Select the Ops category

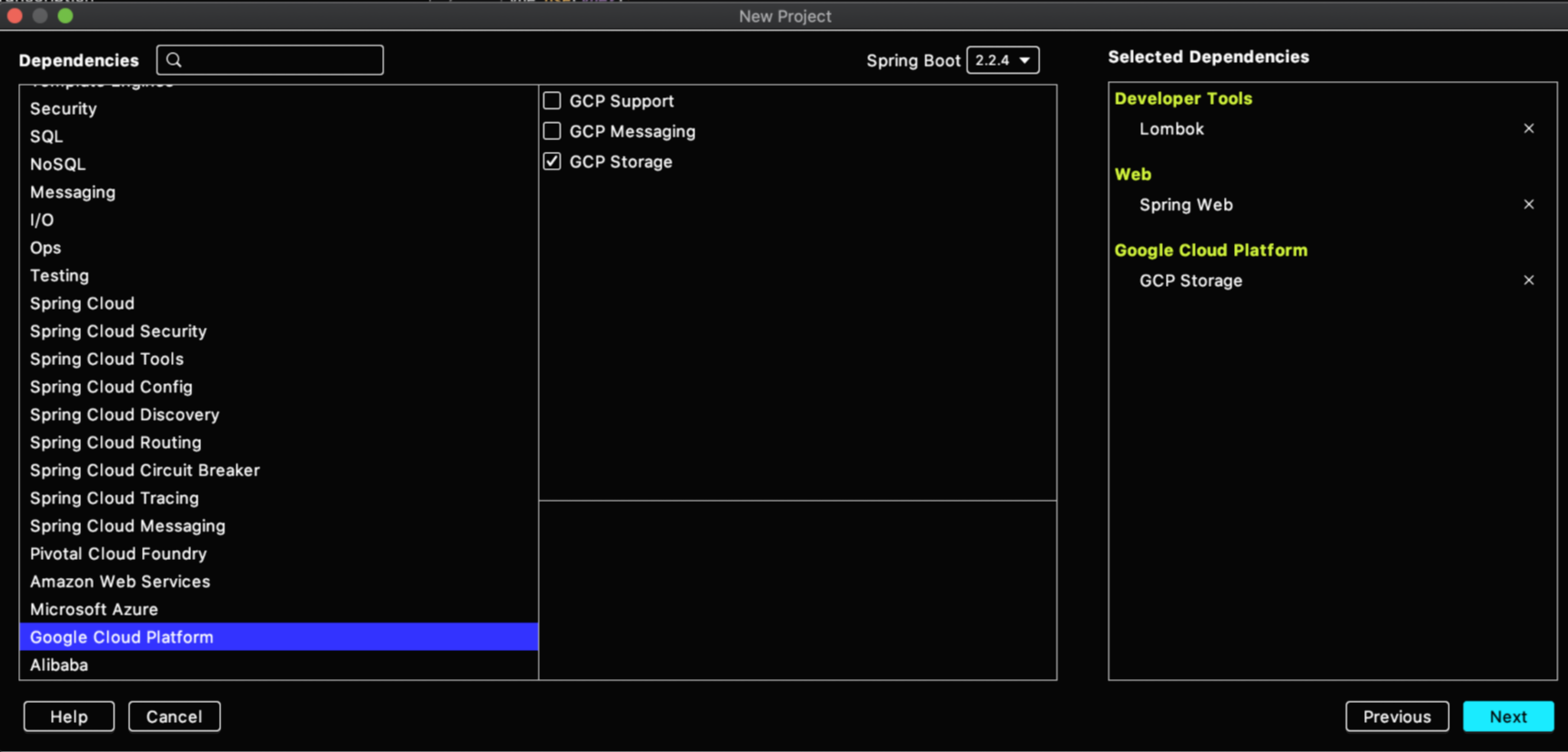(278, 248)
